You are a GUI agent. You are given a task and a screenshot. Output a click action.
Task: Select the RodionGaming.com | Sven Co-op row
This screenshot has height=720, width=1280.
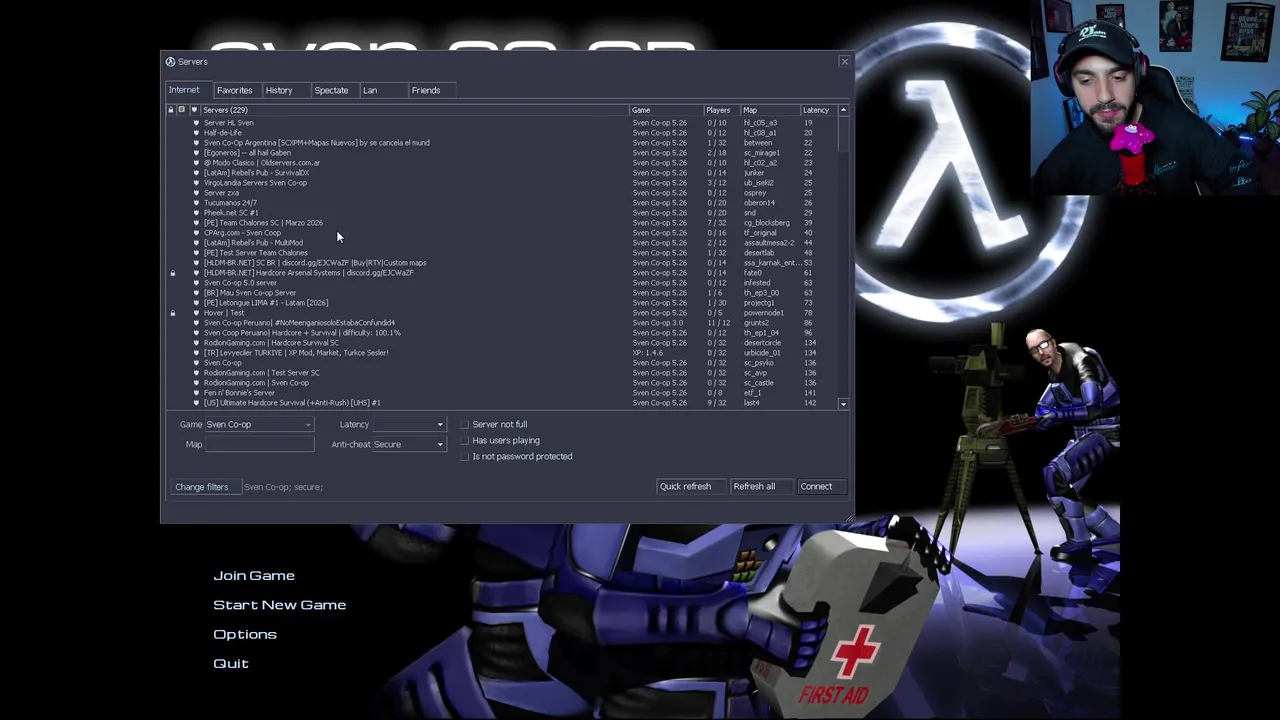click(503, 383)
